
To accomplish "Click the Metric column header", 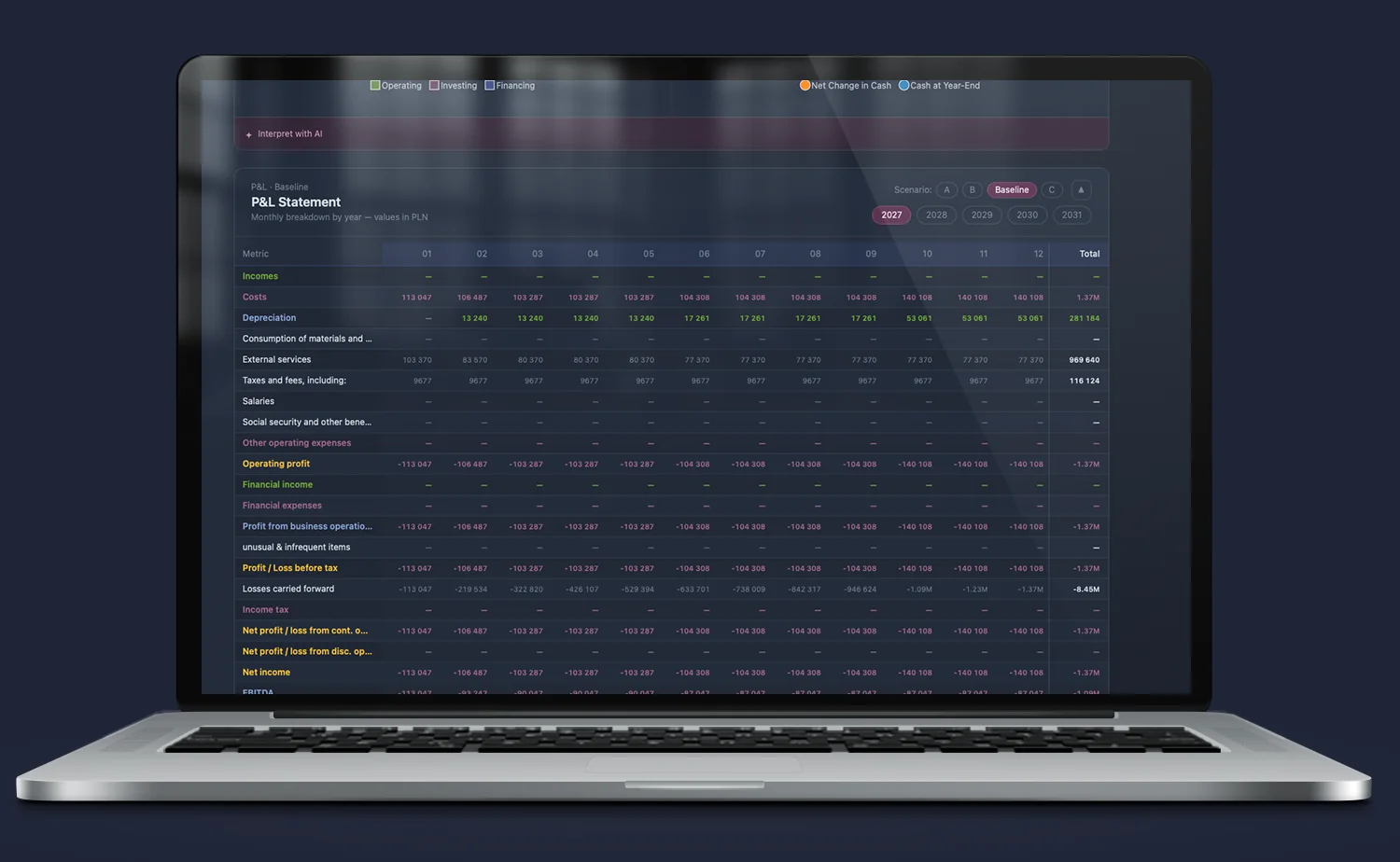I will coord(256,254).
